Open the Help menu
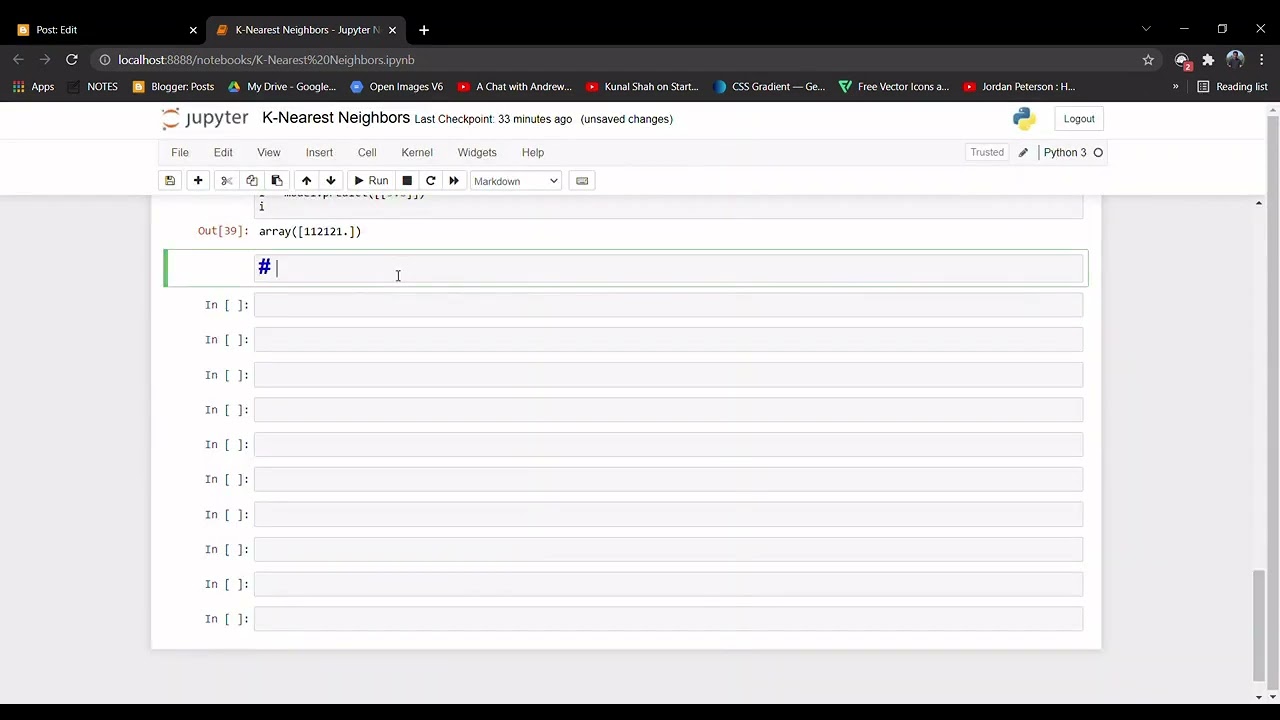Screen dimensions: 1280x720 click(533, 152)
